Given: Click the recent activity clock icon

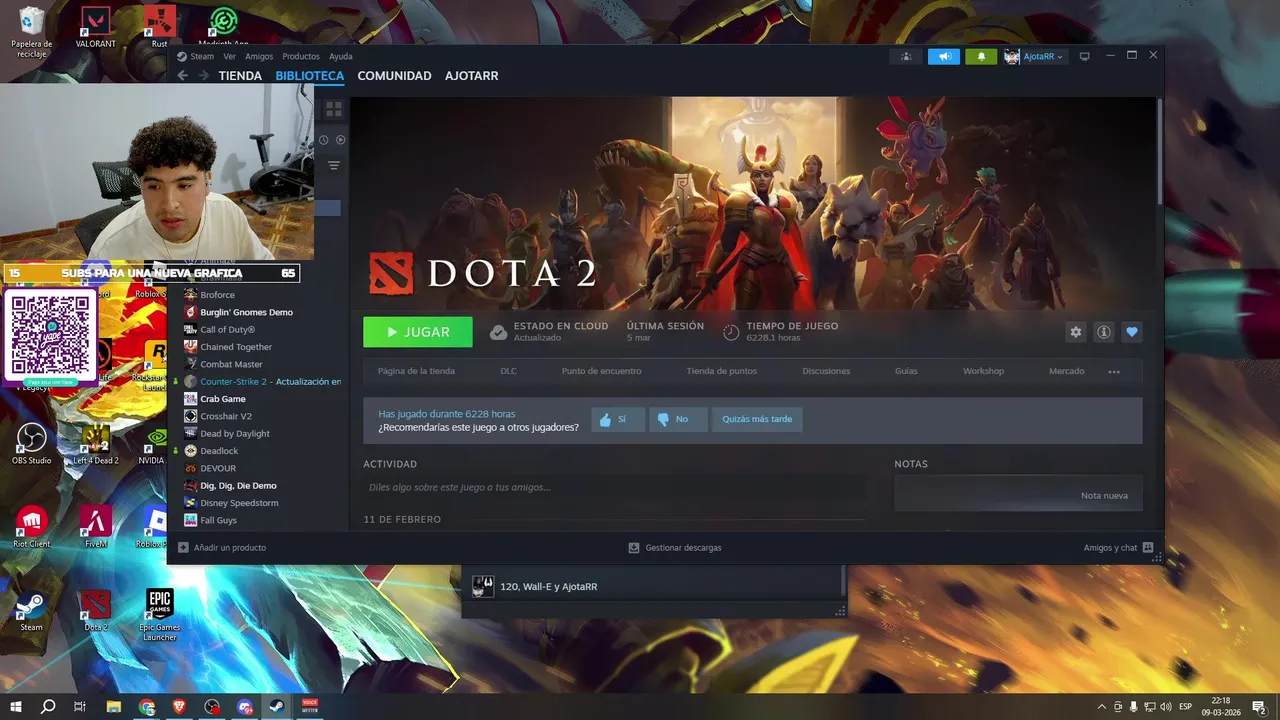Looking at the screenshot, I should click(324, 140).
